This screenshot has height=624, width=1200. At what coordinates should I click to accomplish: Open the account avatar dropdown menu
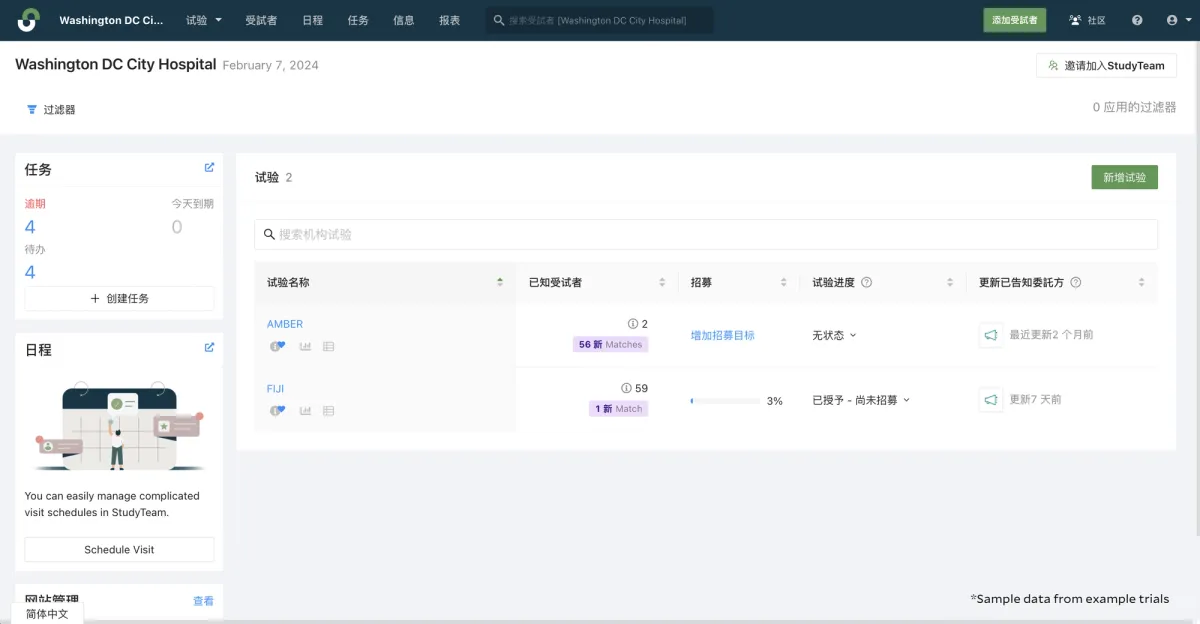(1178, 20)
